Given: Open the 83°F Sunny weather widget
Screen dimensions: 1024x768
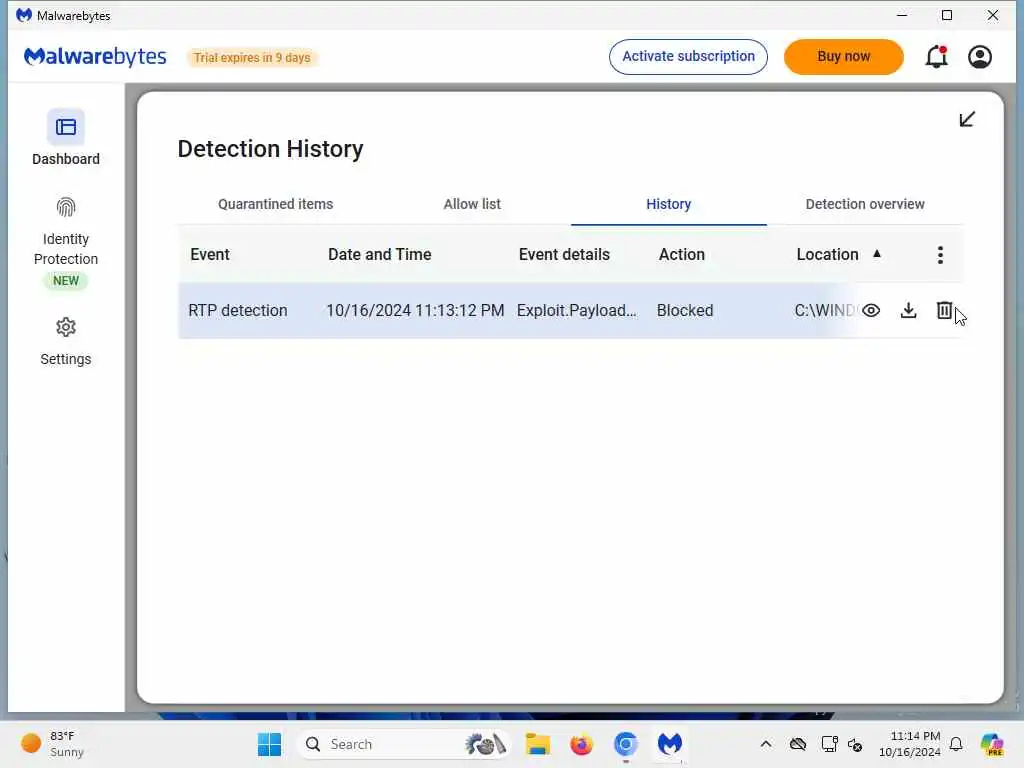Looking at the screenshot, I should click(x=52, y=744).
